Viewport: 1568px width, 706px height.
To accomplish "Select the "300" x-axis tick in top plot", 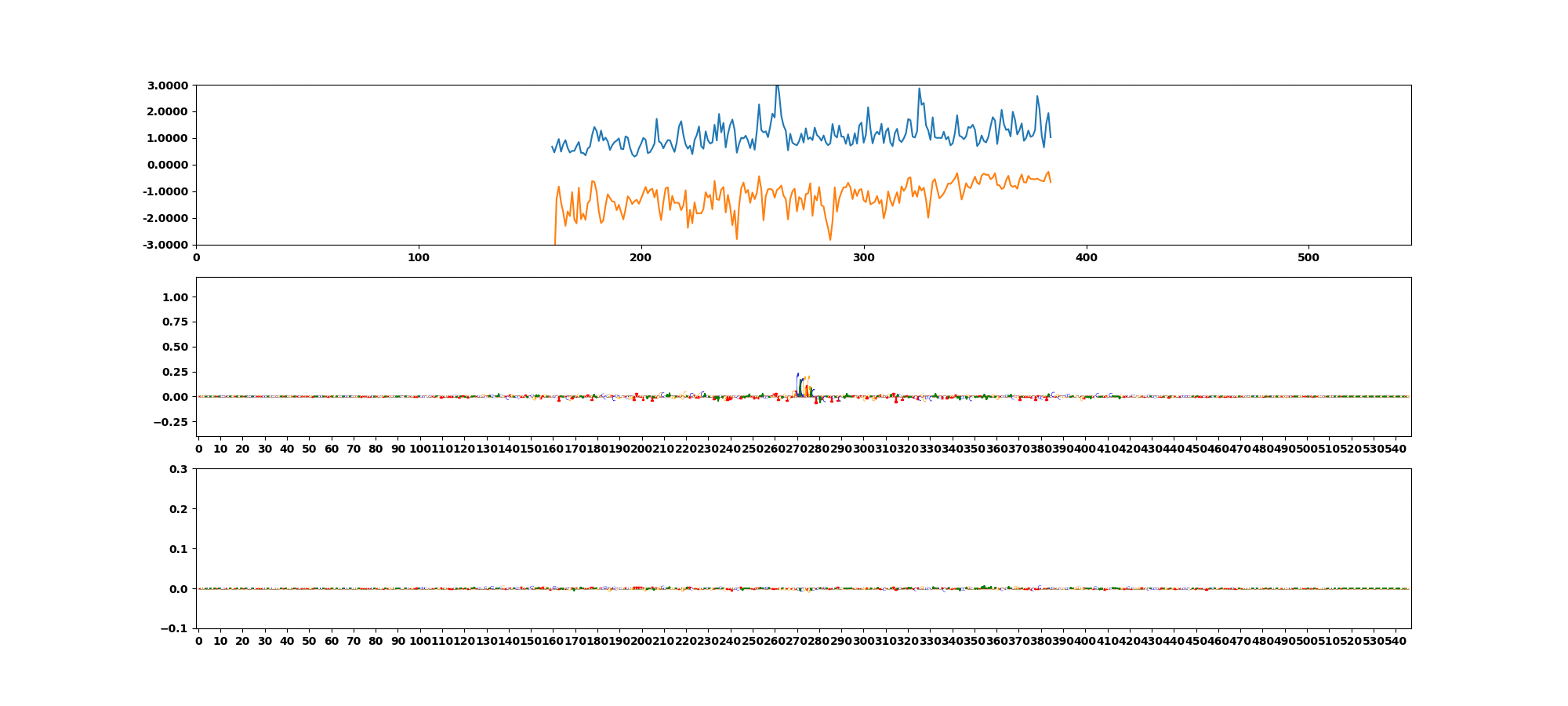I will pyautogui.click(x=863, y=257).
